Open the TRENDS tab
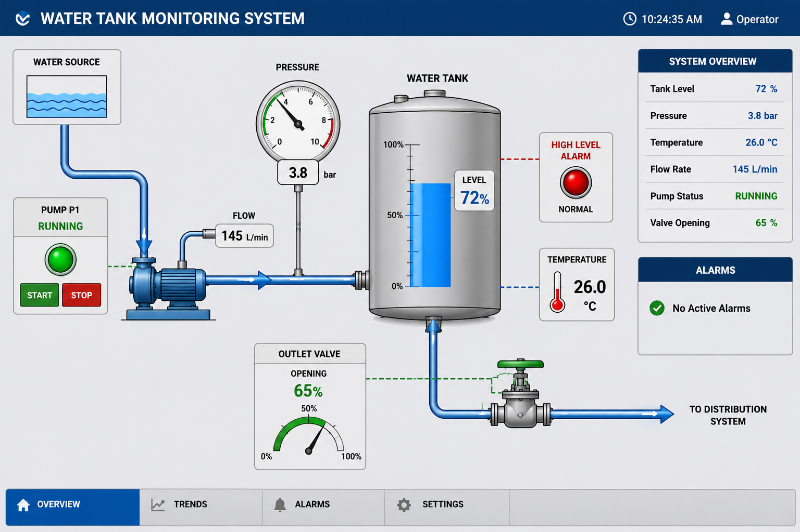The image size is (800, 532). pos(201,507)
